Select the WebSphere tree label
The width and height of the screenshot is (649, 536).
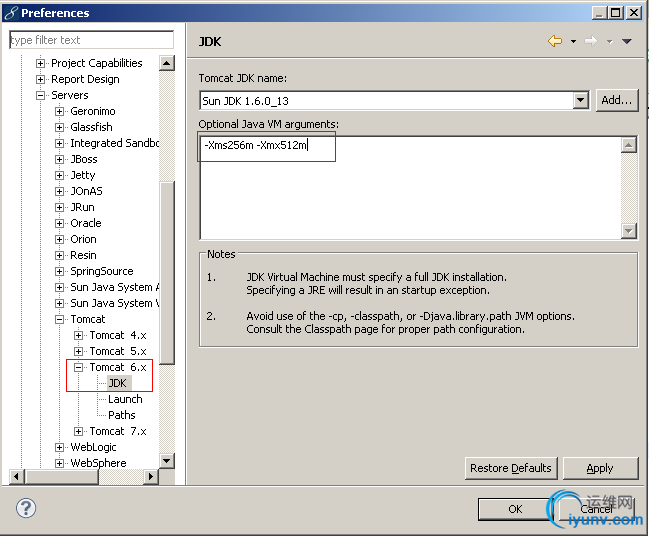(x=98, y=463)
